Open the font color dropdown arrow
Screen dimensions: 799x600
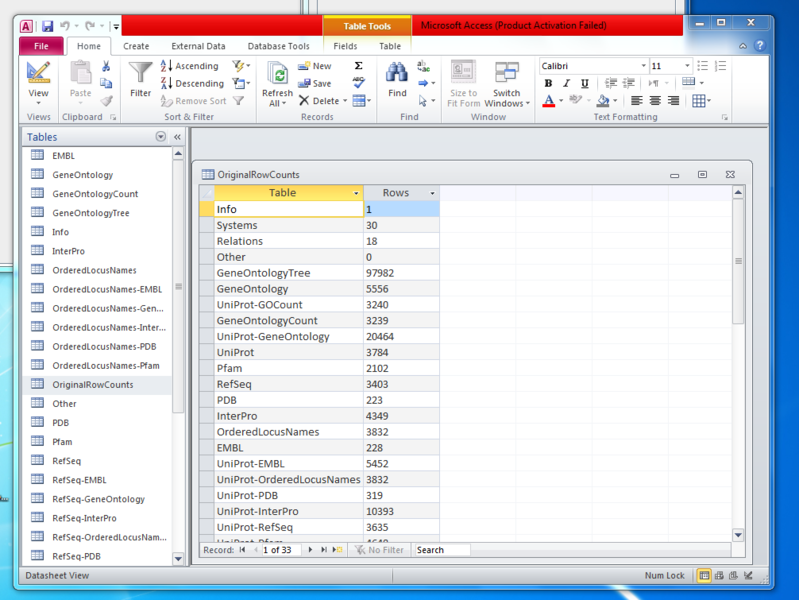click(561, 100)
